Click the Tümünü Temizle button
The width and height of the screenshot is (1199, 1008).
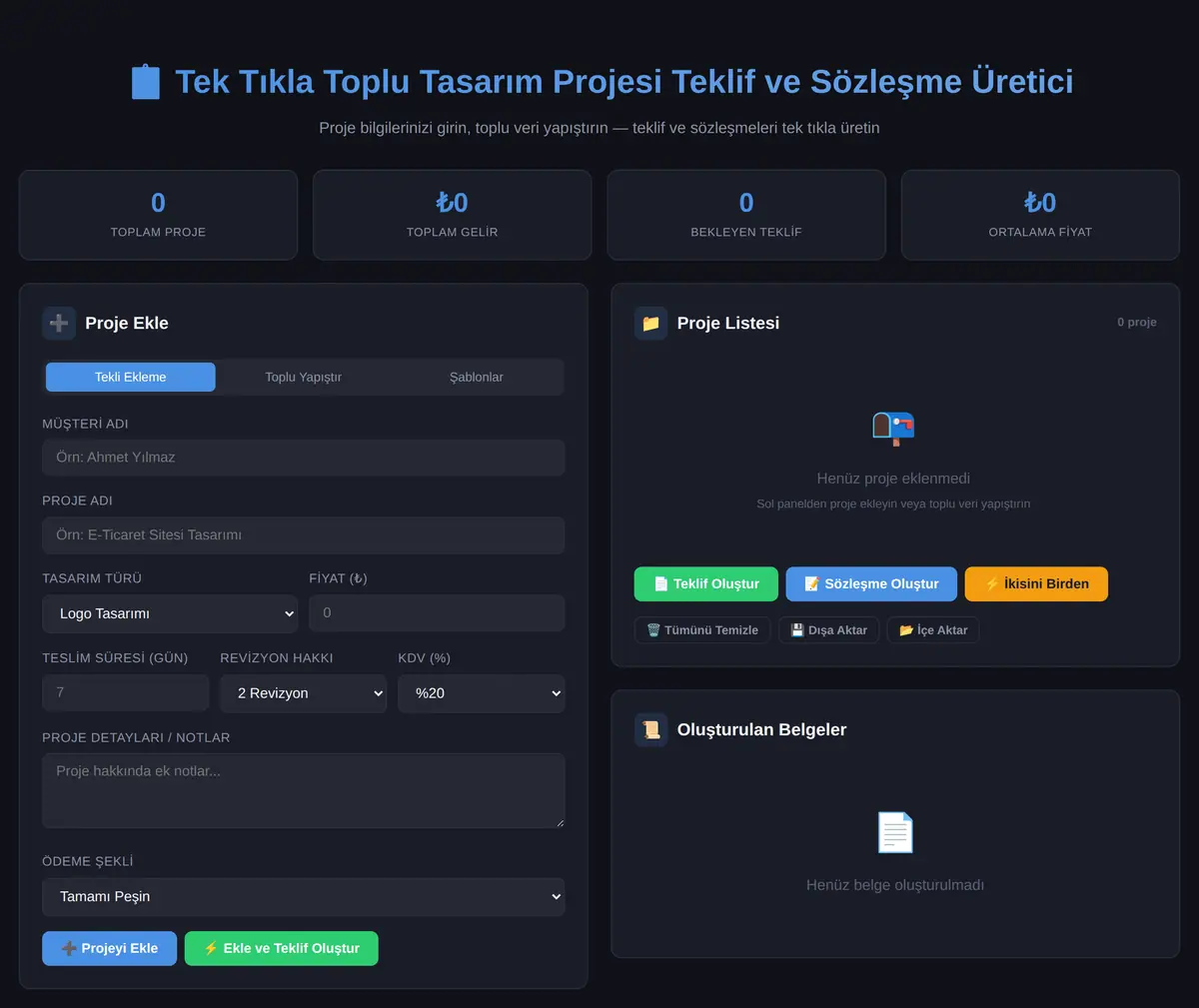tap(702, 630)
